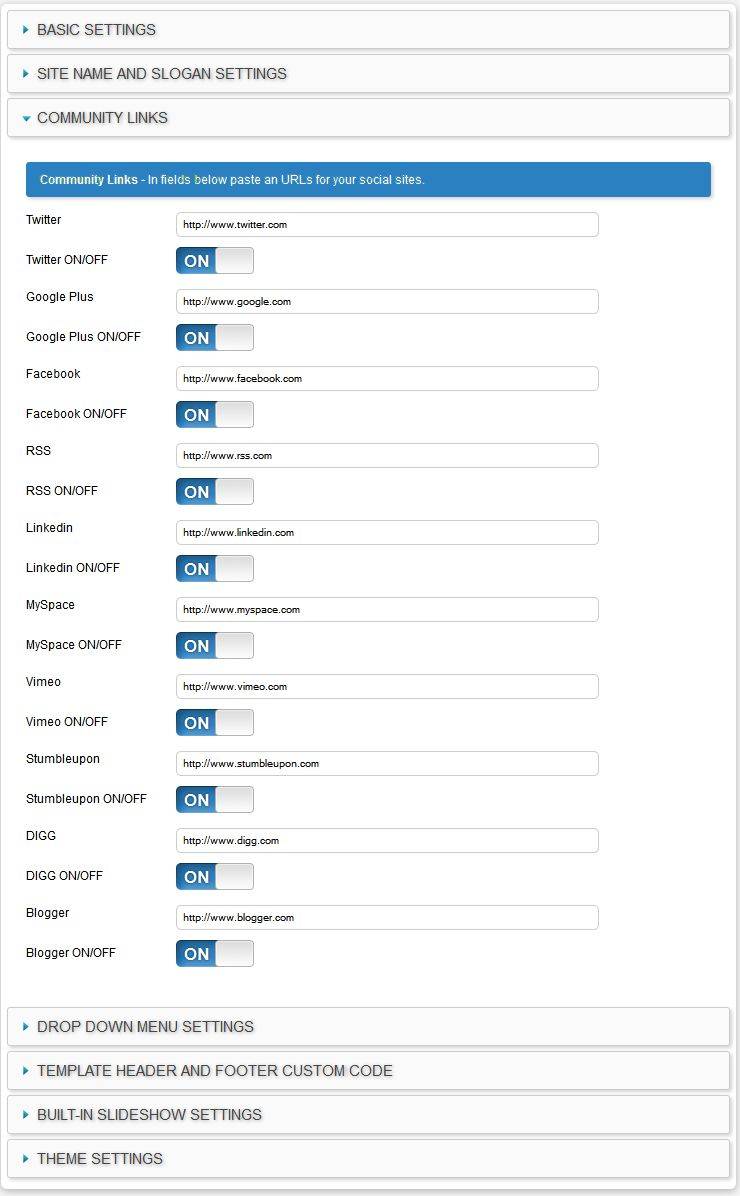The image size is (740, 1196).
Task: Toggle the Twitter ON/OFF switch
Action: 215,261
